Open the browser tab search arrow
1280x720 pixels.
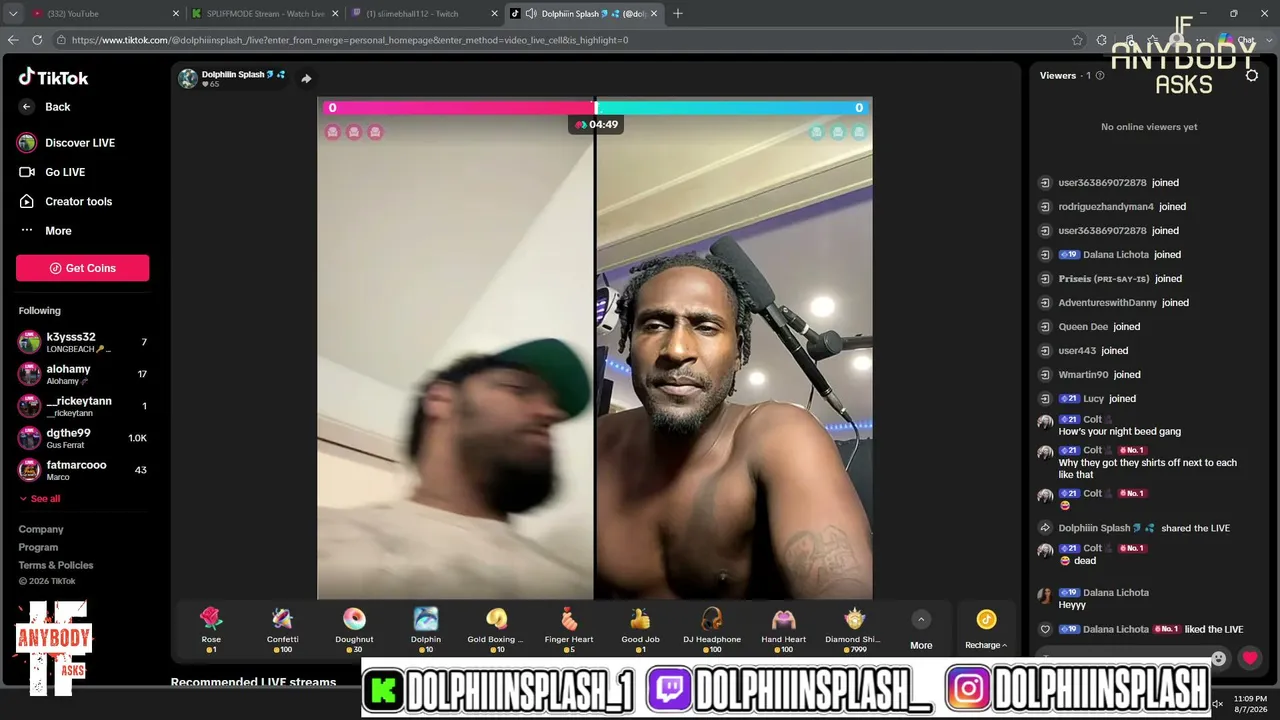[13, 13]
